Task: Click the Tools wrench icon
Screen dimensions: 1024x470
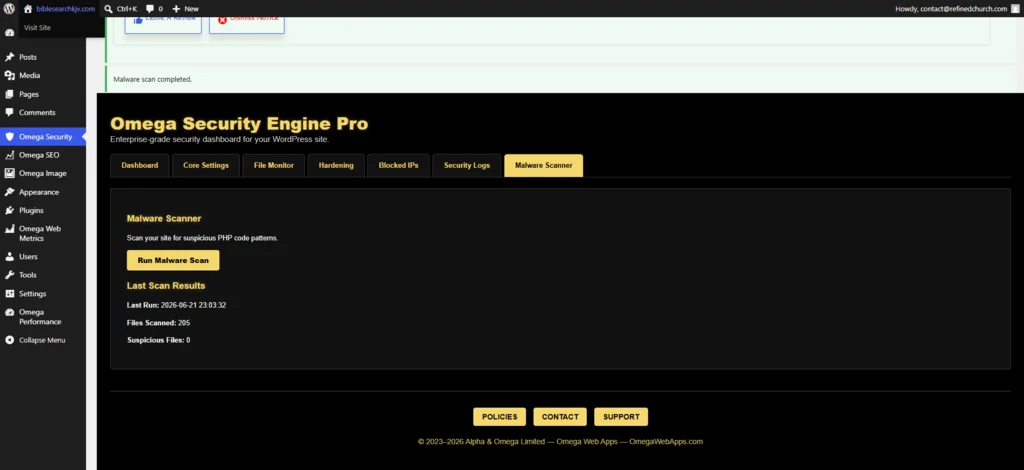Action: (x=9, y=275)
